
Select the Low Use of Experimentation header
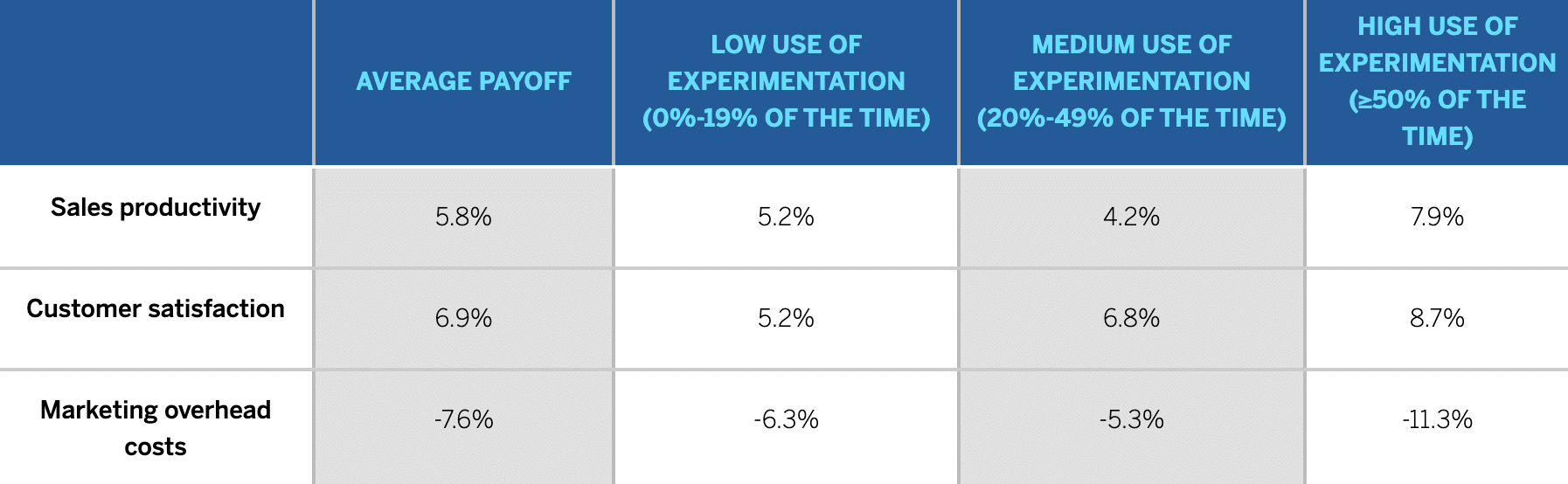click(786, 81)
